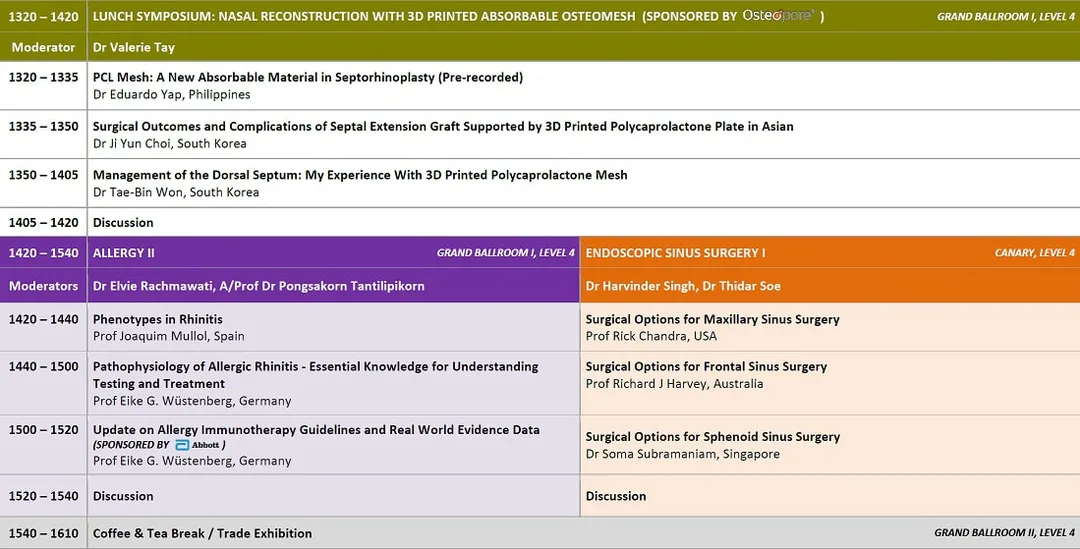Click the "1320 – 1420" time cell
The image size is (1080, 549).
[x=43, y=16]
